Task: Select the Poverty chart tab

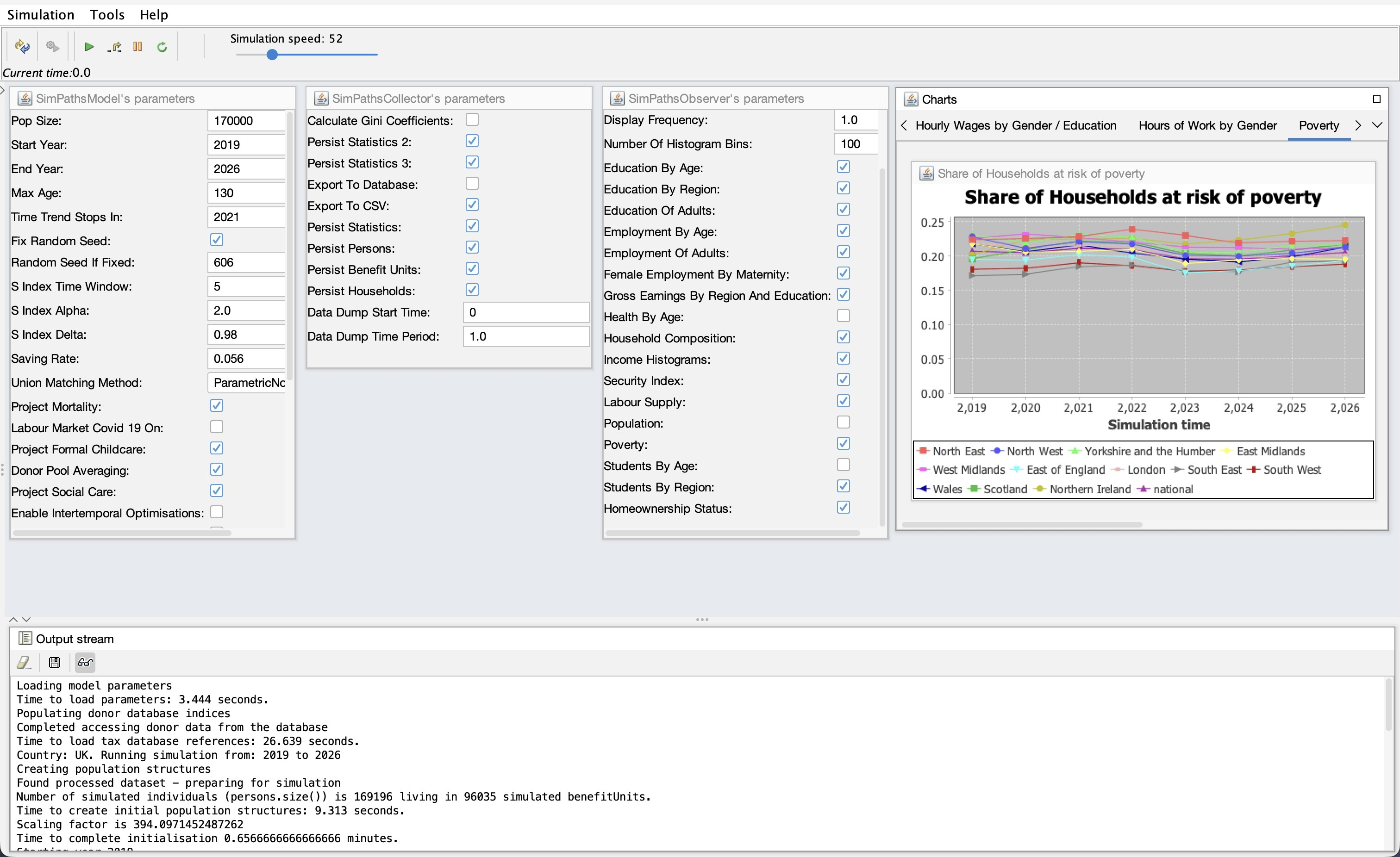Action: (x=1319, y=125)
